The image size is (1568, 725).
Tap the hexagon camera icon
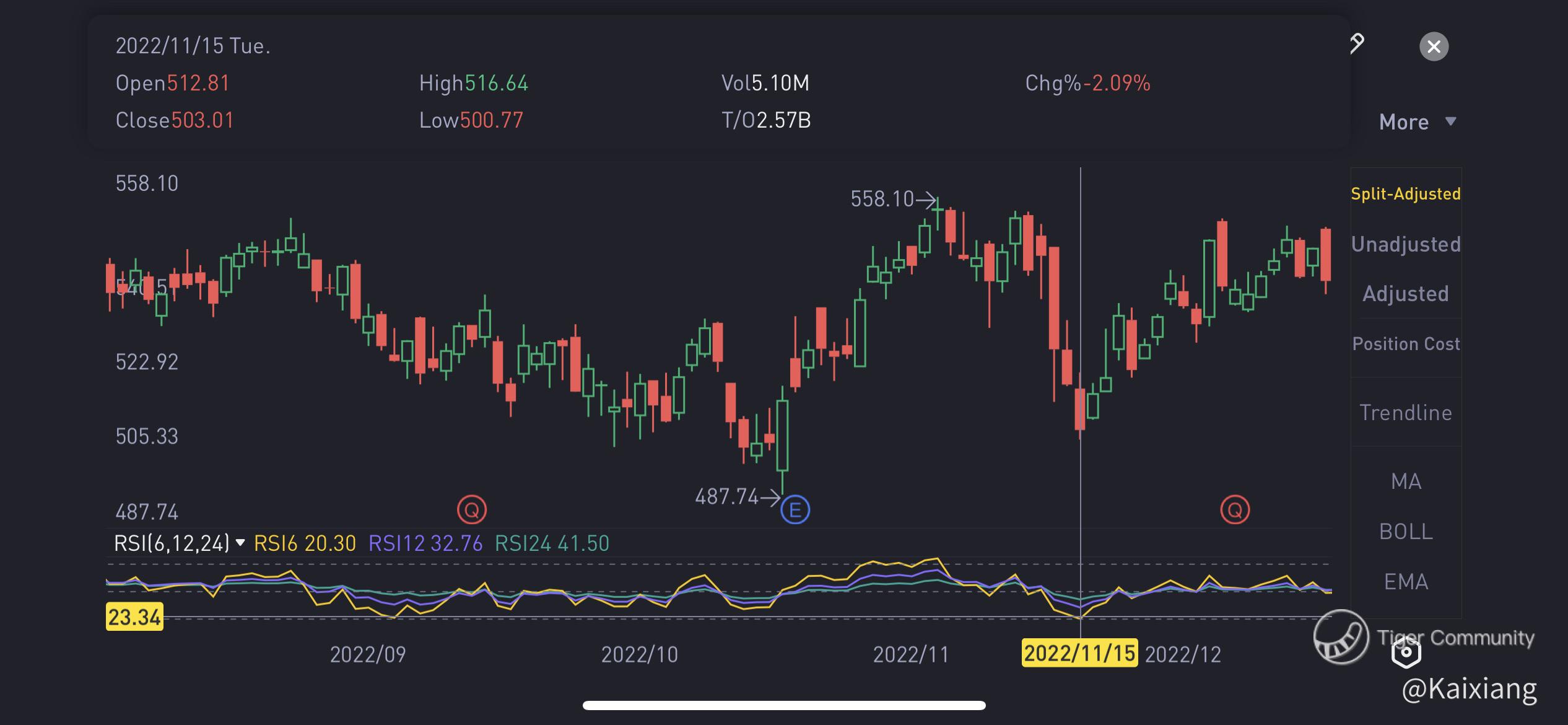point(1406,652)
